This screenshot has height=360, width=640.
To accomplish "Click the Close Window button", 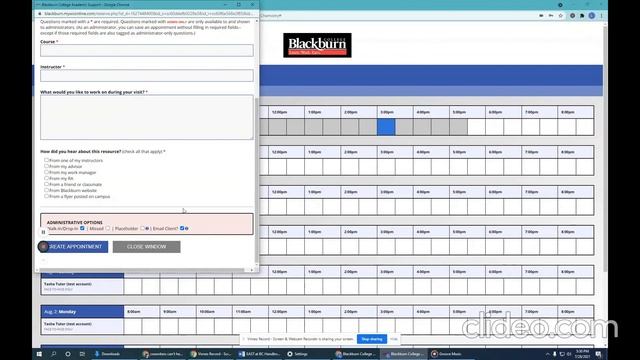I will [x=147, y=247].
